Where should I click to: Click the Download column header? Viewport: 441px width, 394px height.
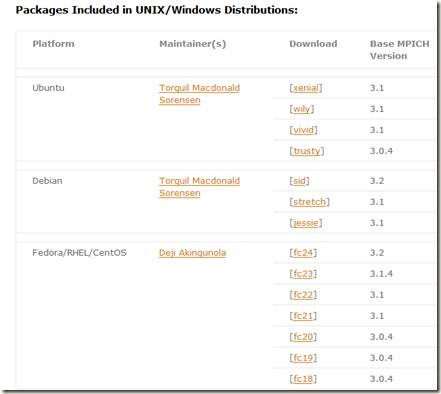(x=313, y=44)
